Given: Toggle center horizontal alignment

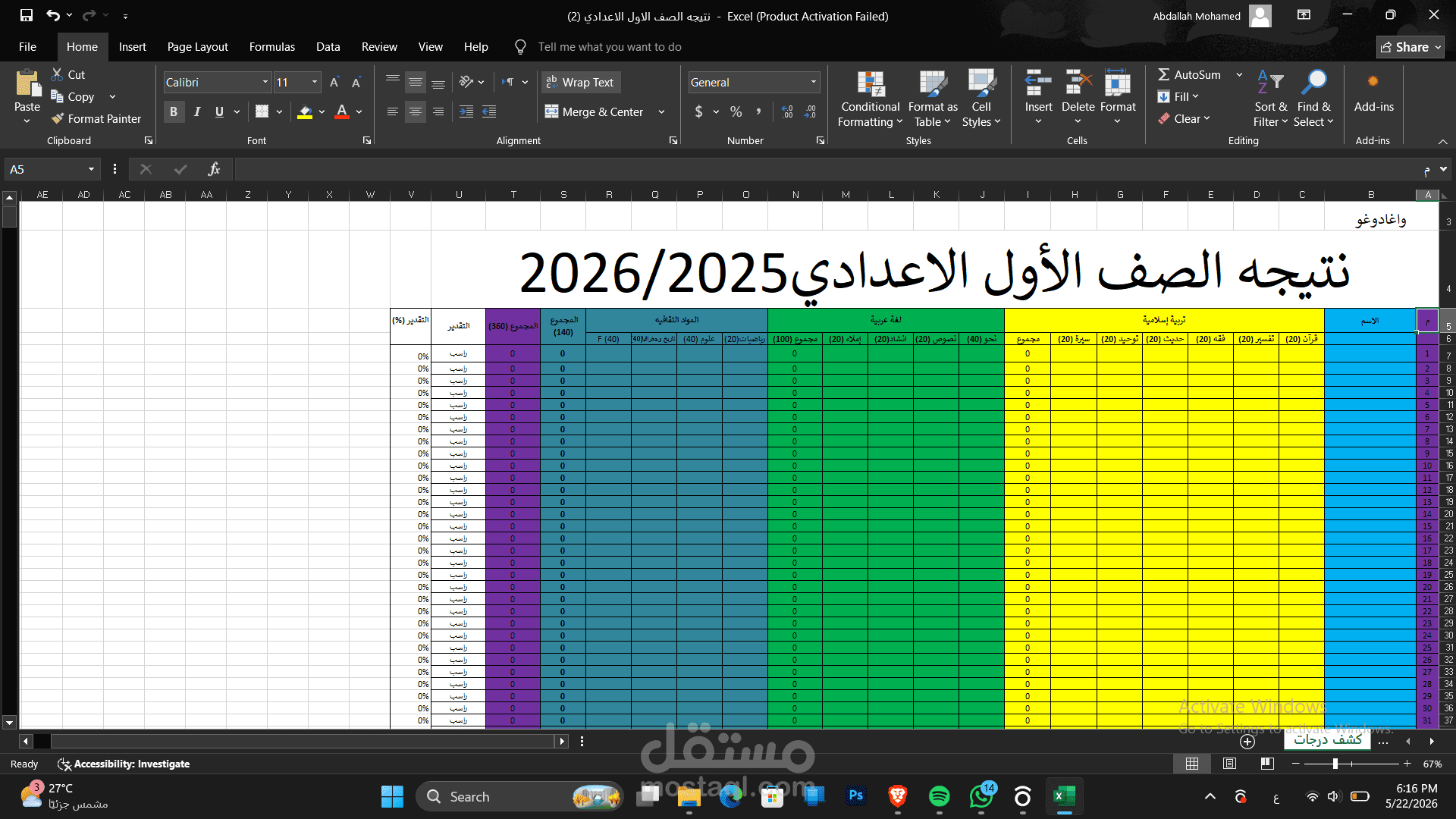Looking at the screenshot, I should 415,111.
